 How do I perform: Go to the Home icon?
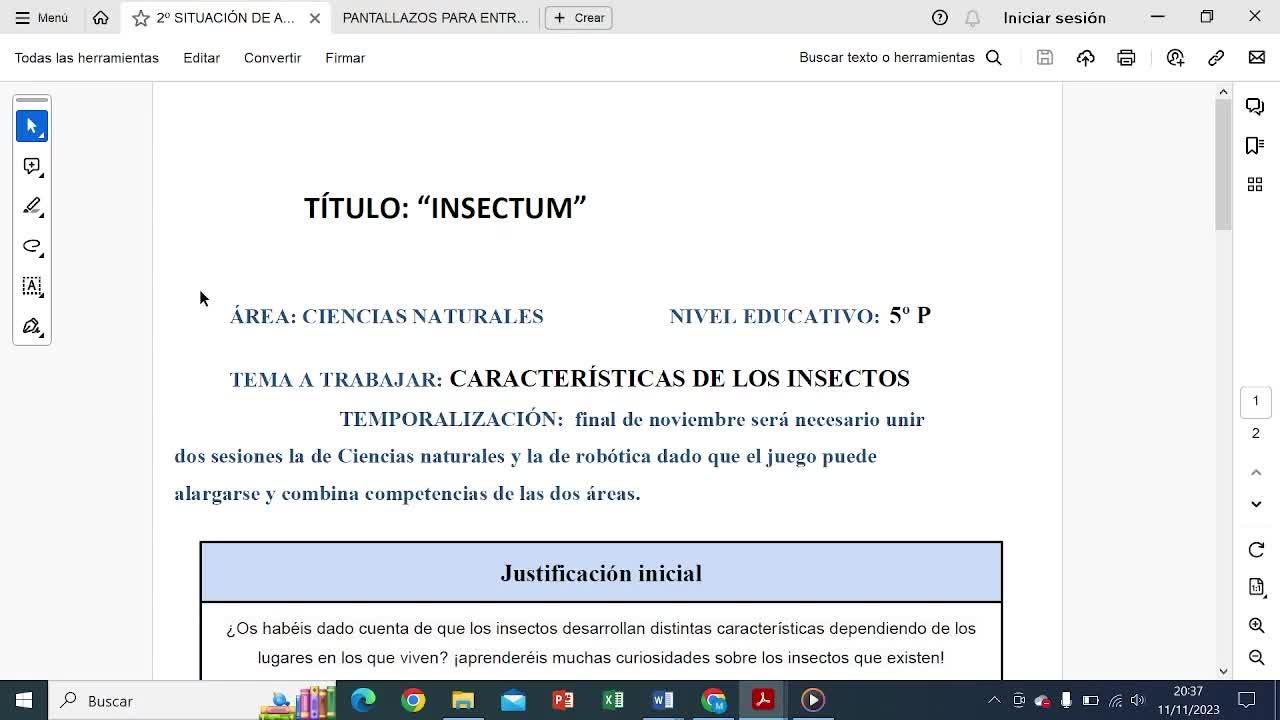coord(100,17)
